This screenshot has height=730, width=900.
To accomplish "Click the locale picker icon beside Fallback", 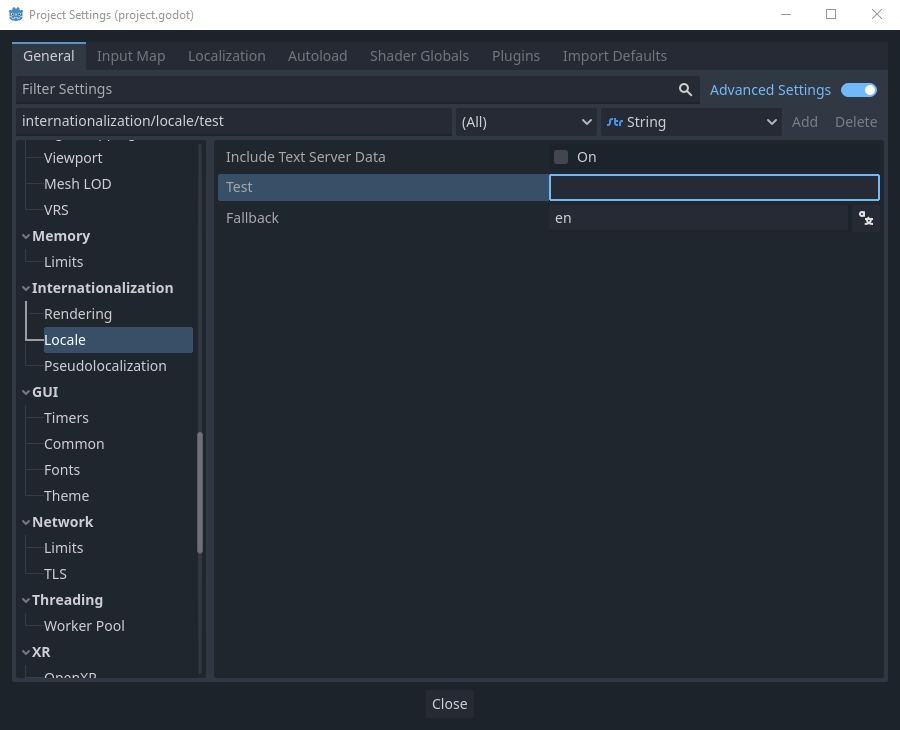I will [866, 218].
